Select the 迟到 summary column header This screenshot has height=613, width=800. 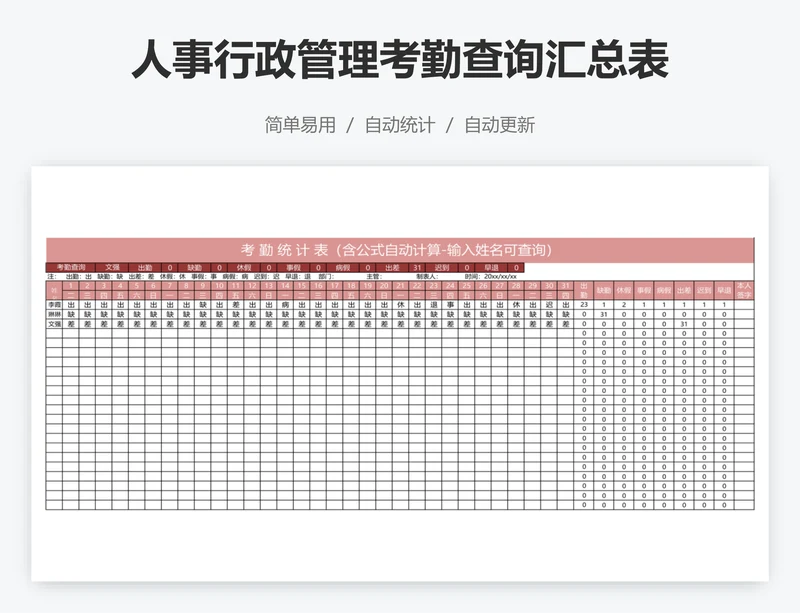click(704, 290)
